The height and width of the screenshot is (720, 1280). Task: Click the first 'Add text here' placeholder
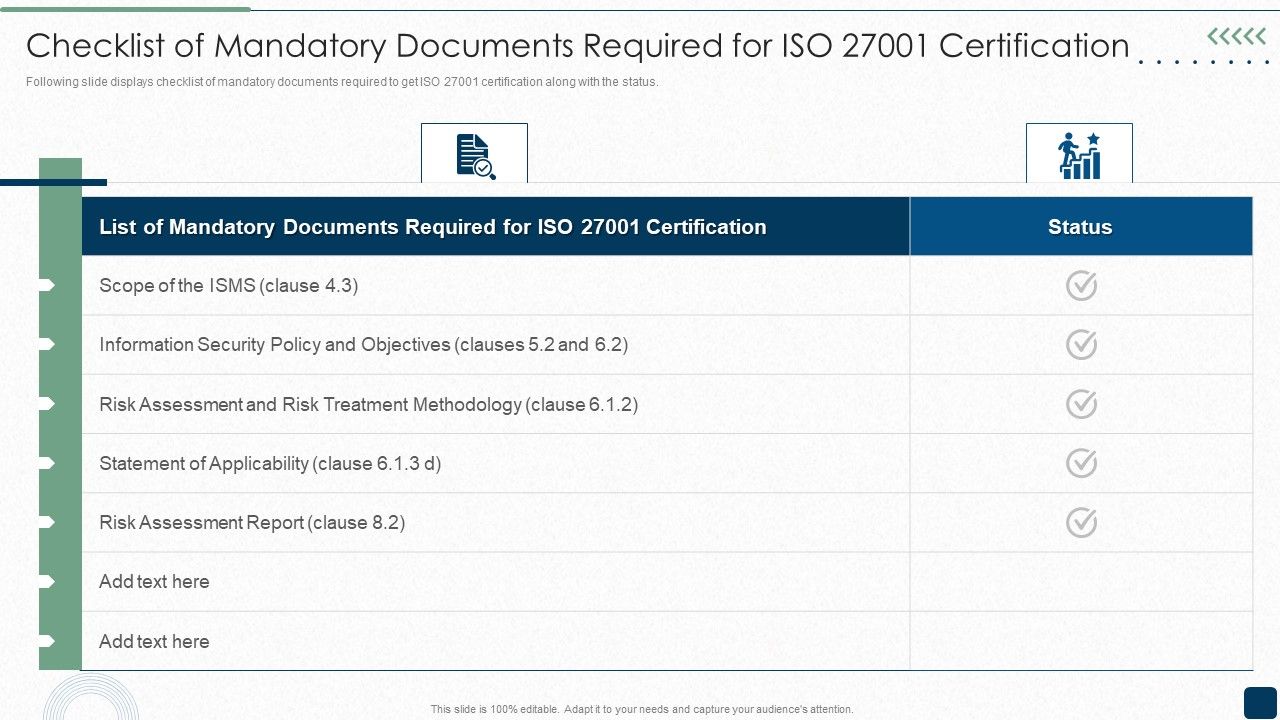coord(154,581)
